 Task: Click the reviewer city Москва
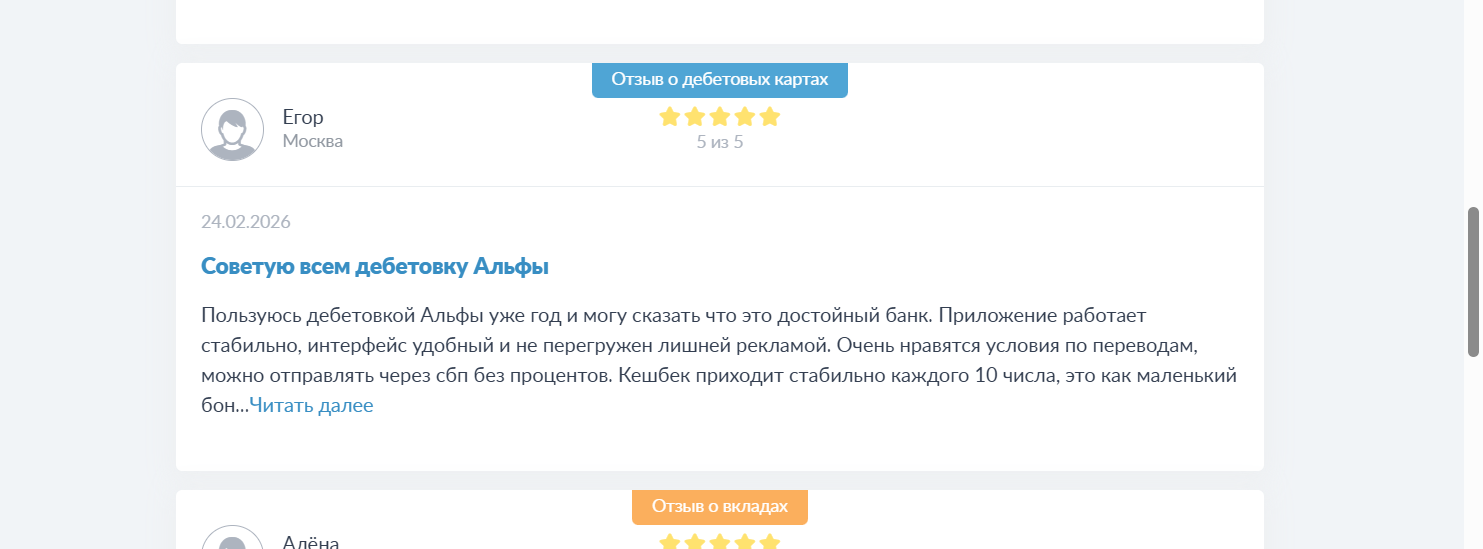(x=313, y=142)
